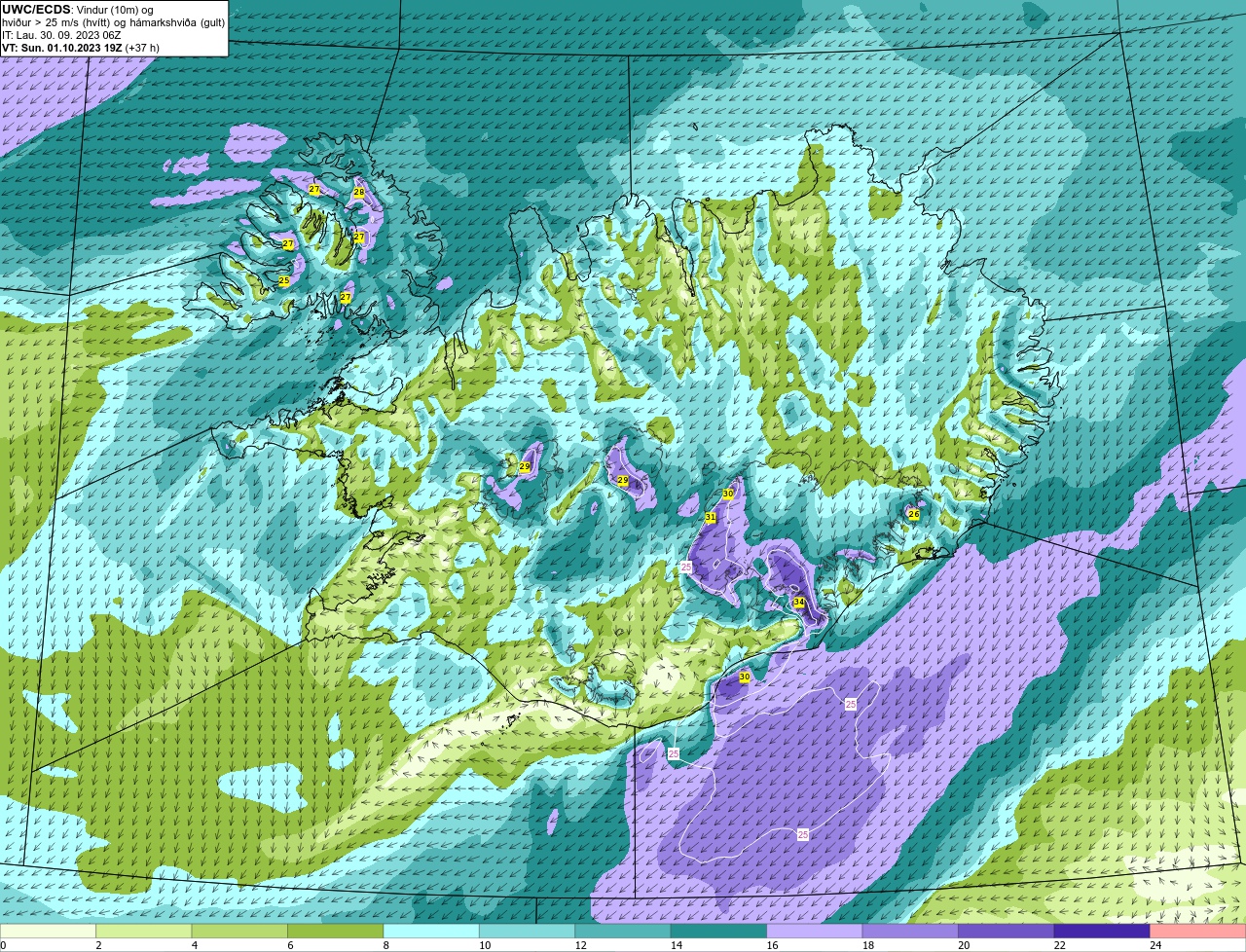Pick the lavender legend swatch between 16 and 18
1246x952 pixels.
click(x=815, y=931)
